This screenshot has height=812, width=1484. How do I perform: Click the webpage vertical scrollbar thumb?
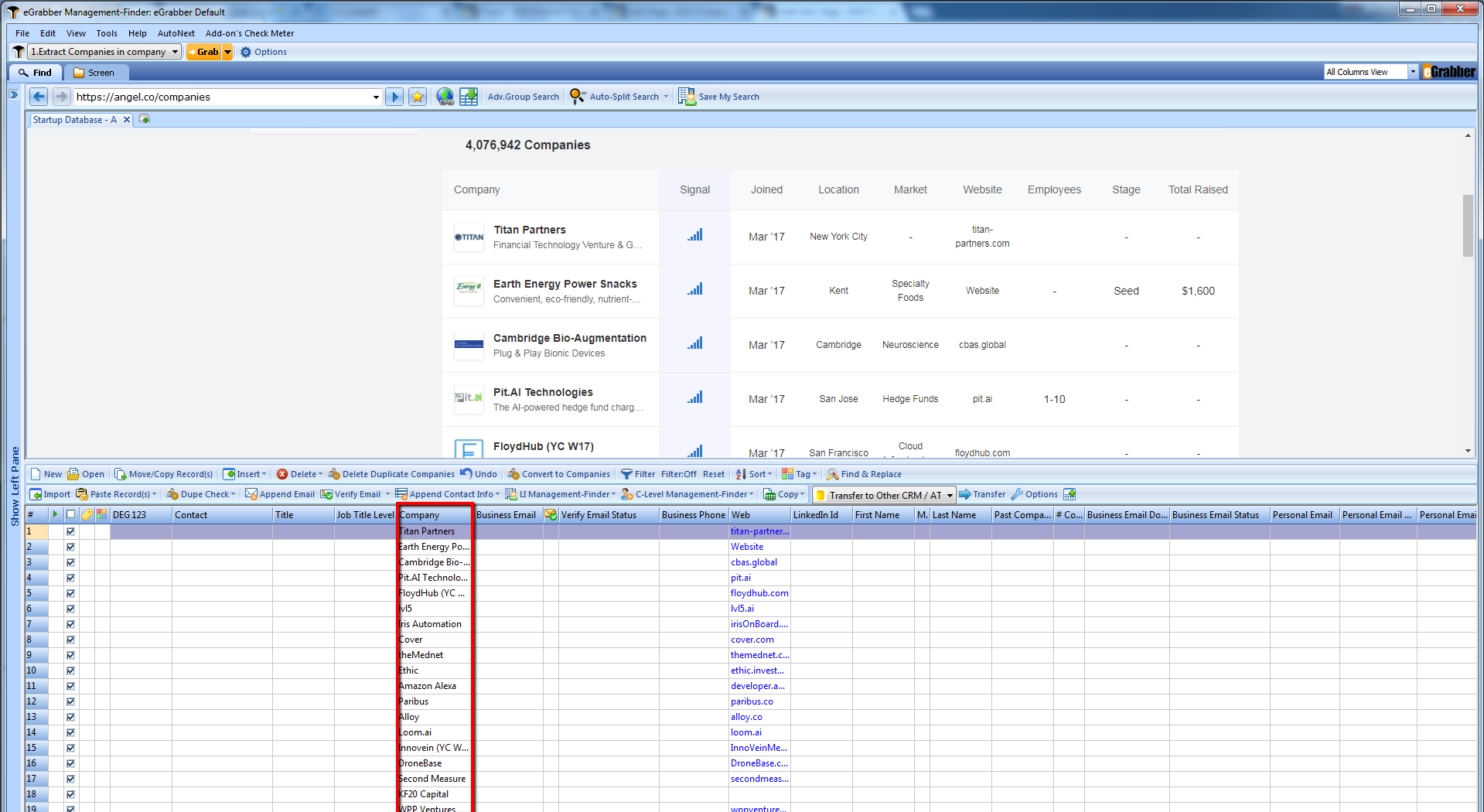coord(1468,225)
